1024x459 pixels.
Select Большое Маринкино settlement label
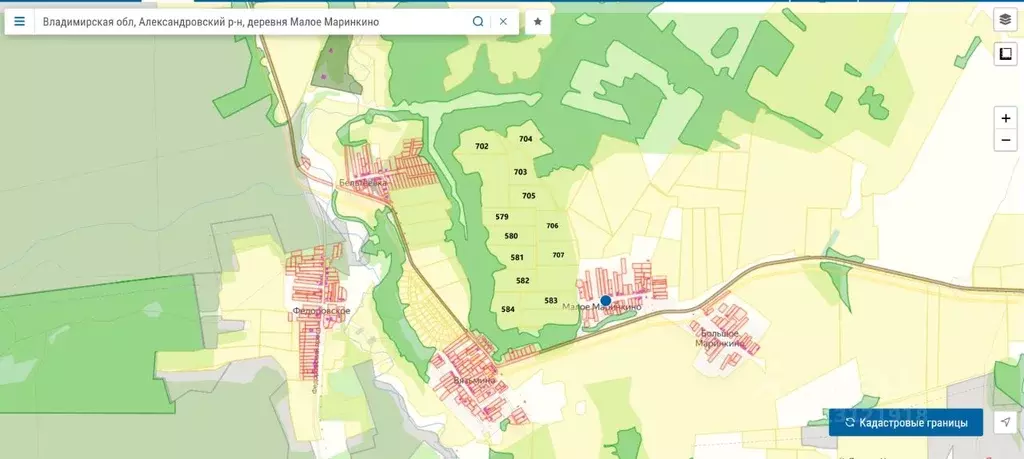point(720,338)
